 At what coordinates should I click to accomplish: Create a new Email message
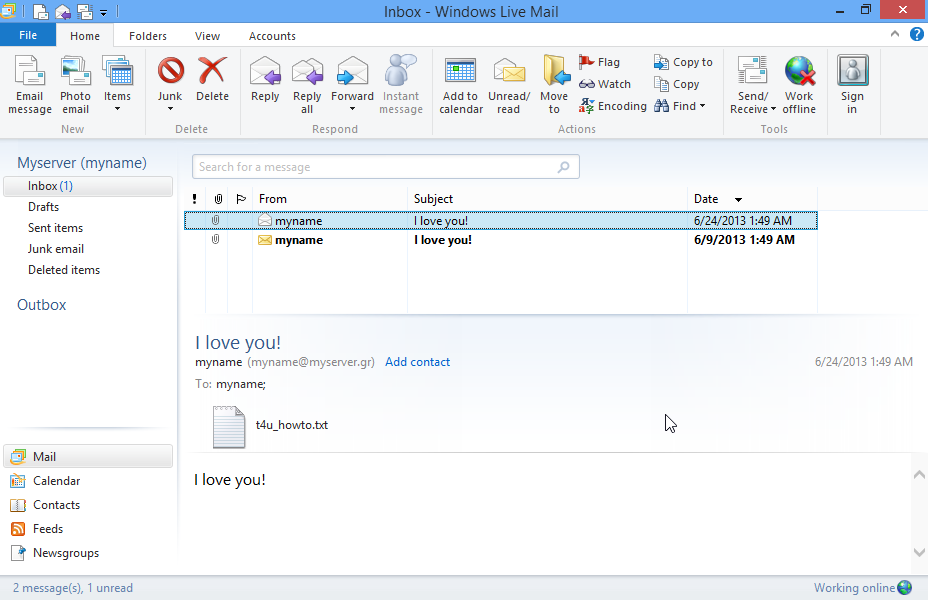coord(30,85)
